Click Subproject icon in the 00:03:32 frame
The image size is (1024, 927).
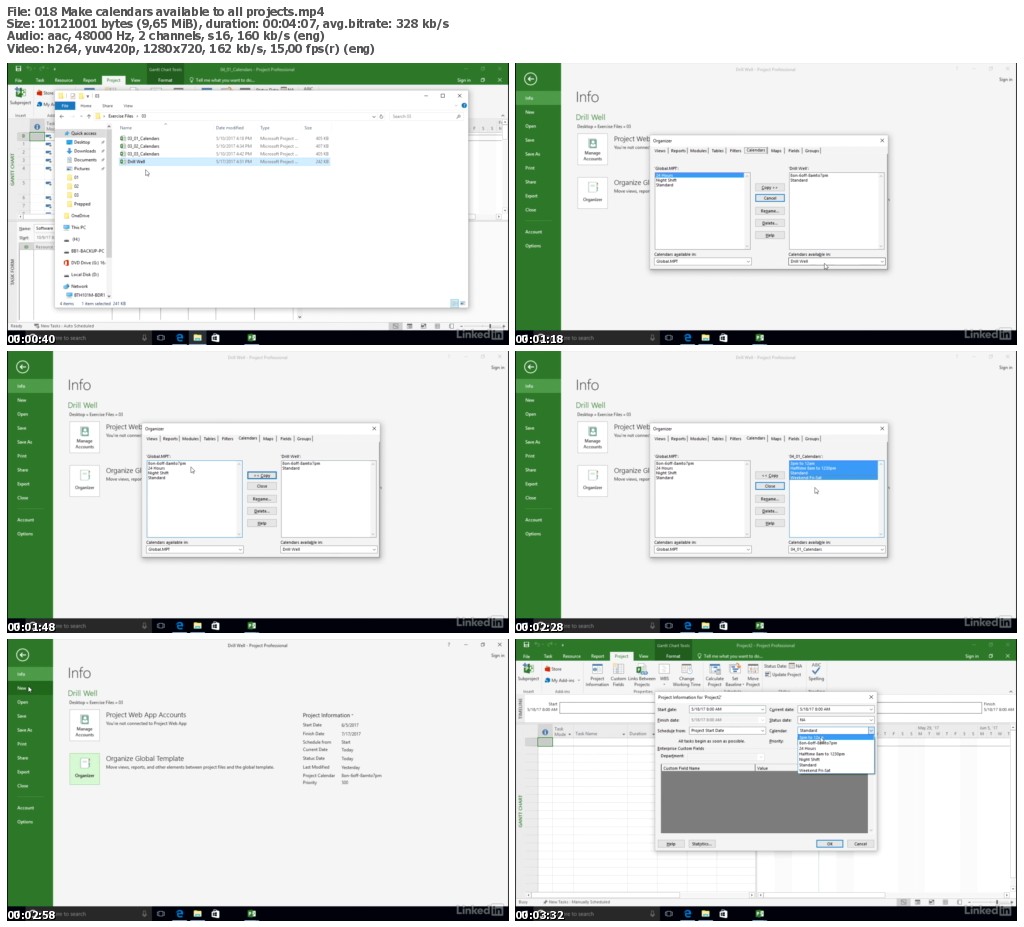527,668
